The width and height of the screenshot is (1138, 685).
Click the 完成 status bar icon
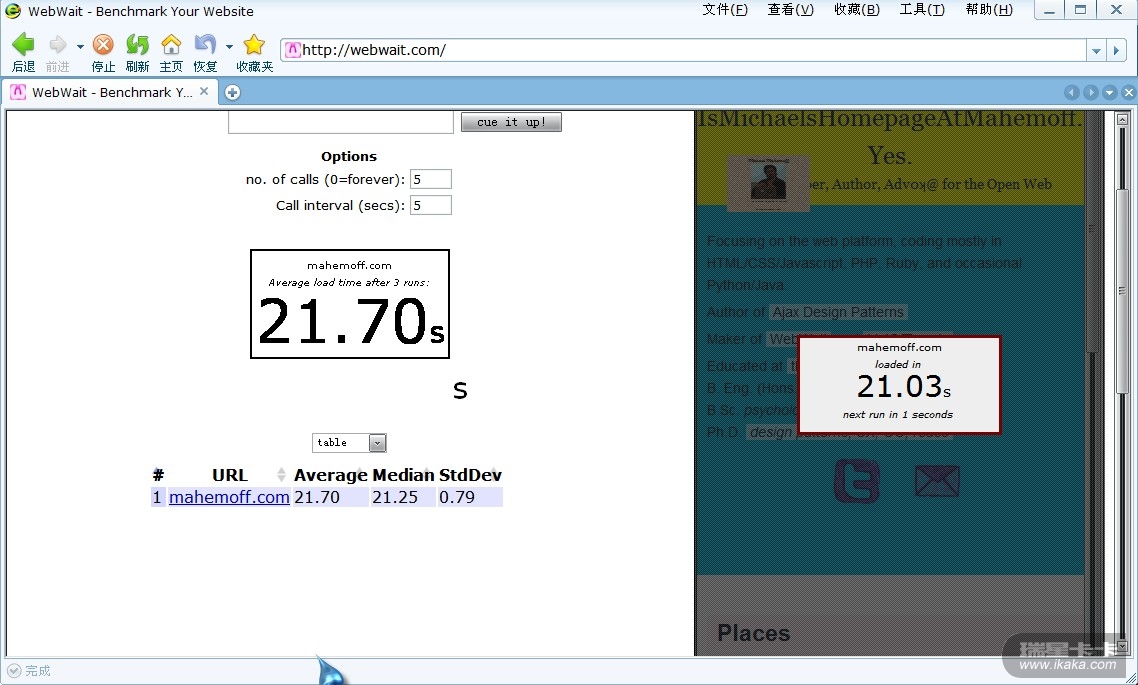[14, 670]
